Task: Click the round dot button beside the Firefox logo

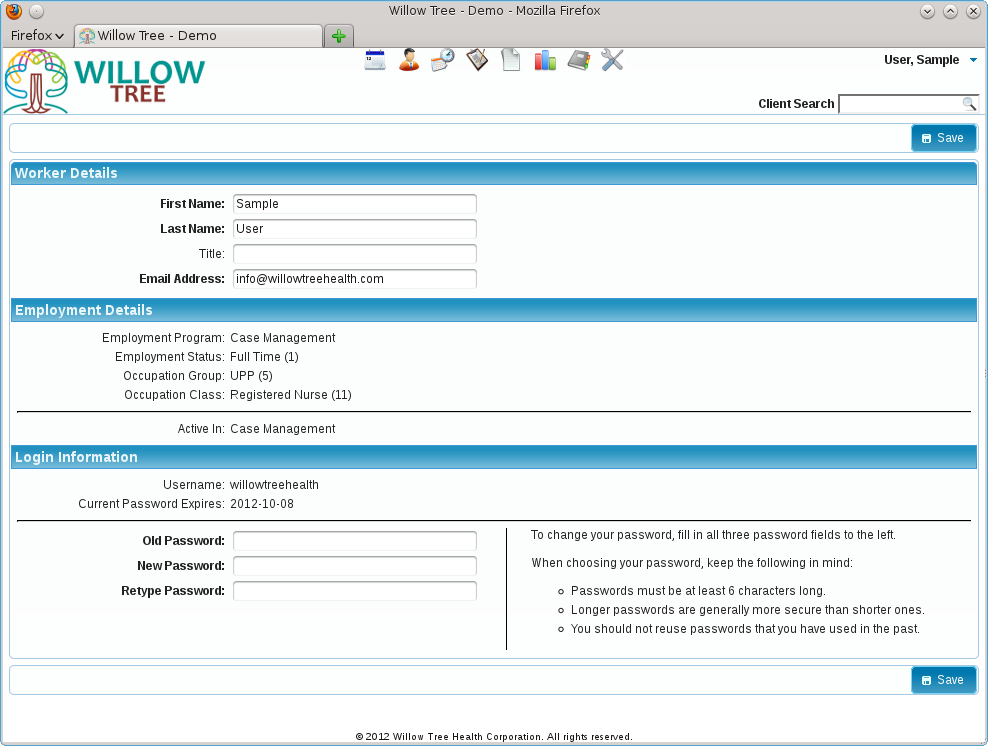Action: coord(37,11)
